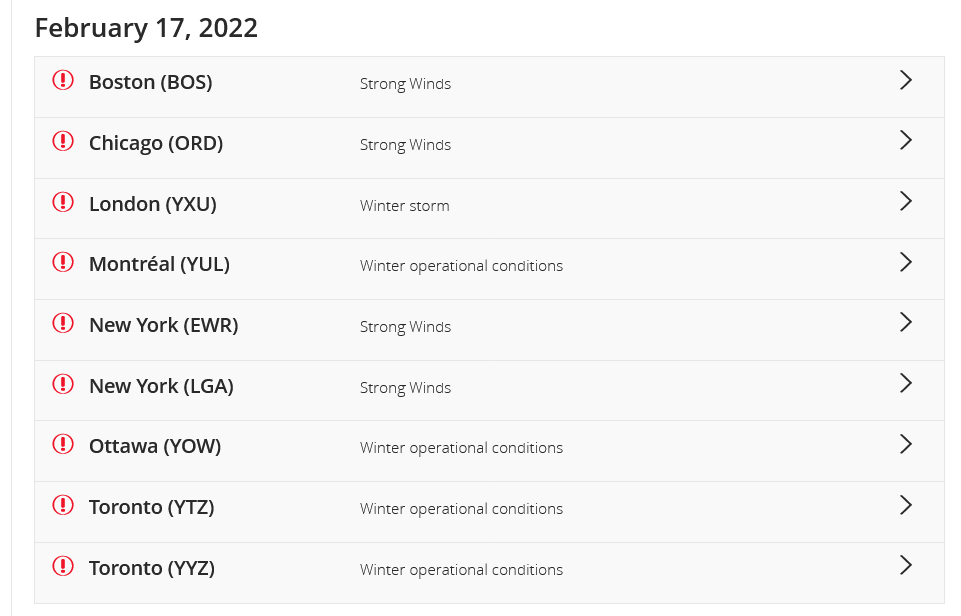Click the alert icon beside Ottawa (YOW)
Image resolution: width=961 pixels, height=616 pixels.
63,444
